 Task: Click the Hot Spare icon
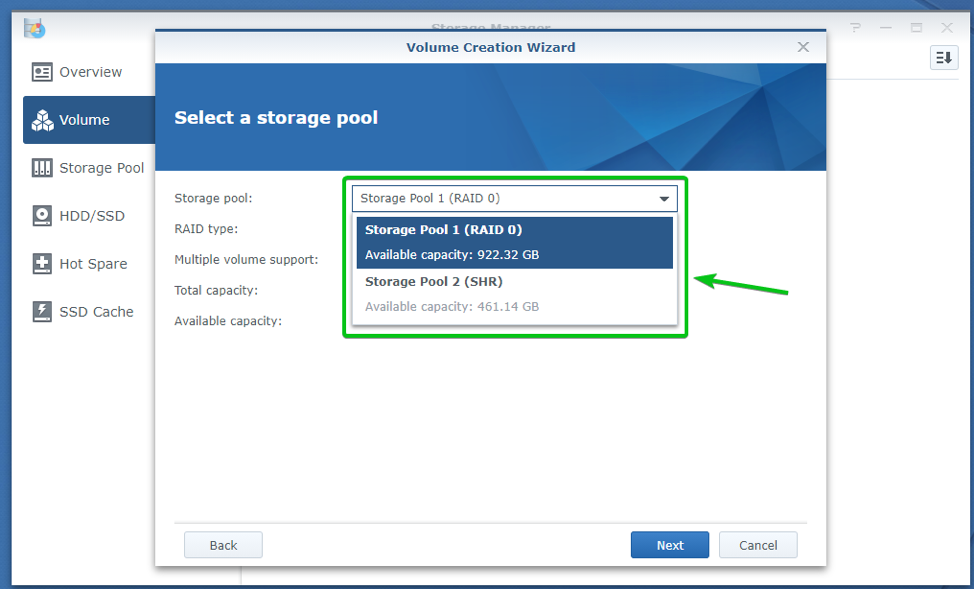click(42, 264)
